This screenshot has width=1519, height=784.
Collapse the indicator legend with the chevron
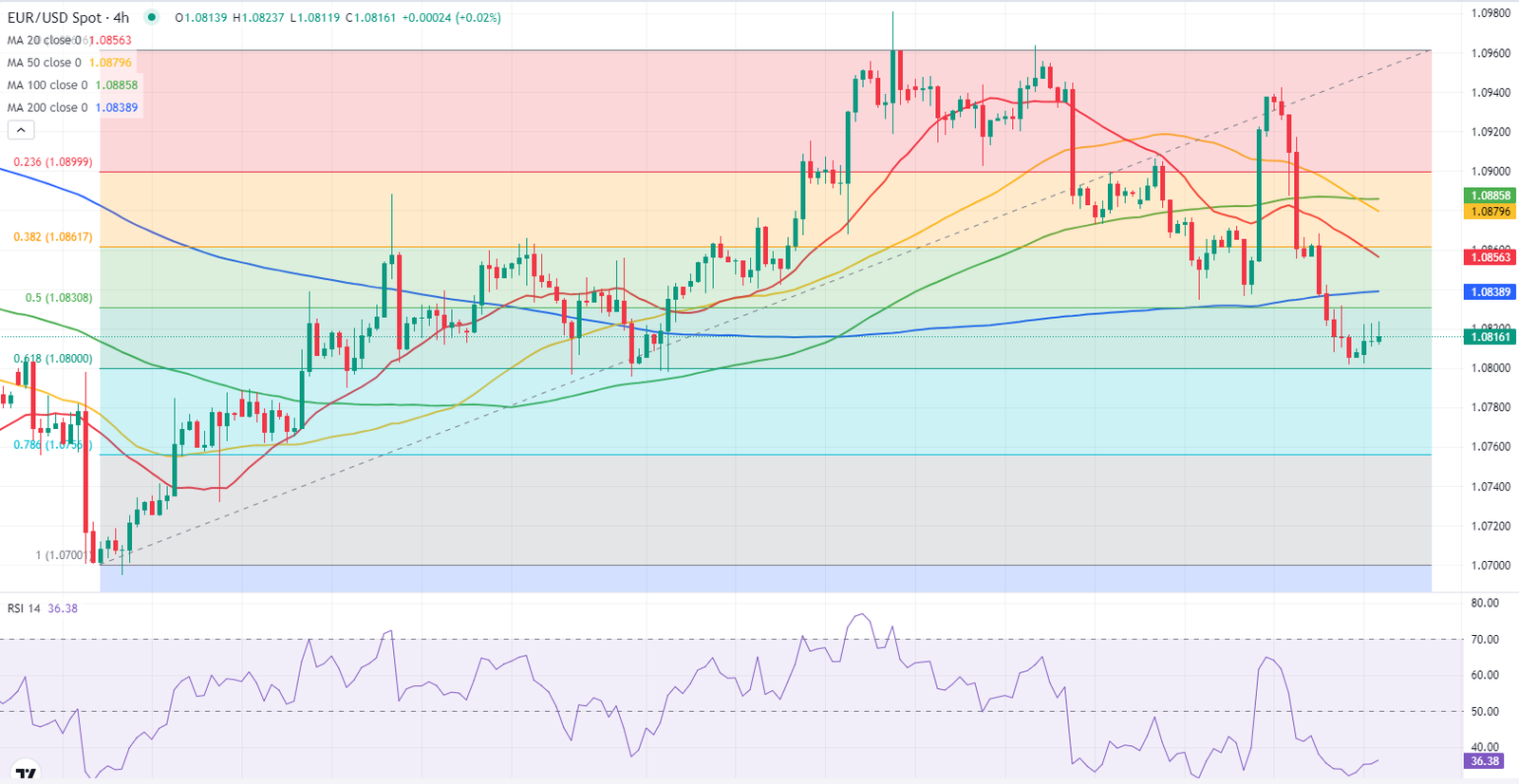(20, 130)
